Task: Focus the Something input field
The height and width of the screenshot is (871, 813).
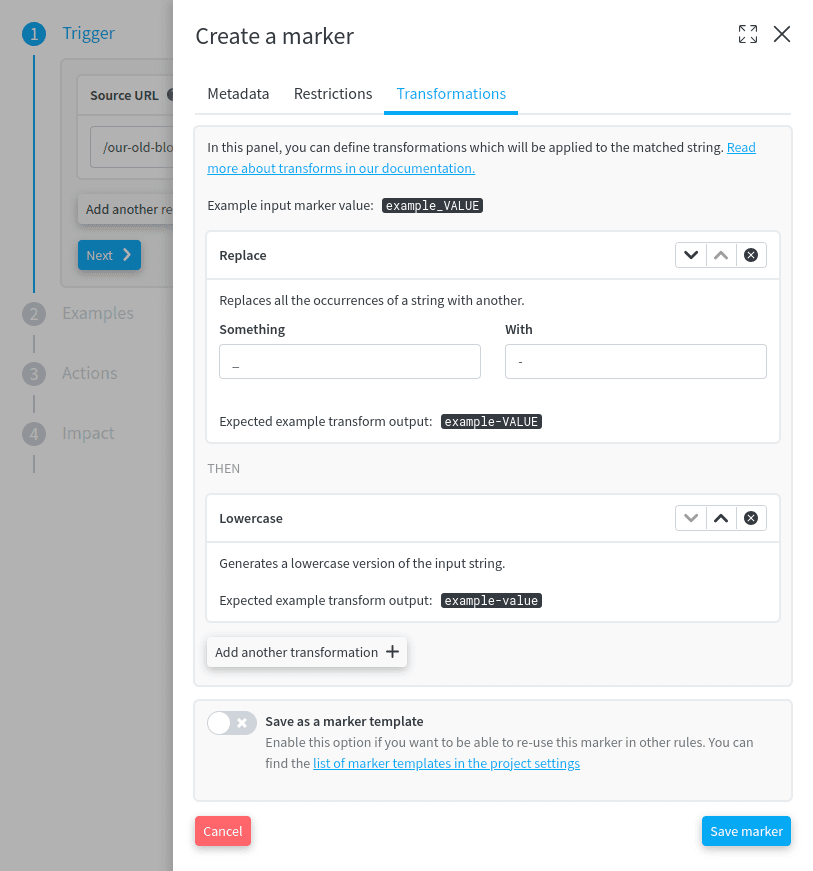Action: (x=350, y=362)
